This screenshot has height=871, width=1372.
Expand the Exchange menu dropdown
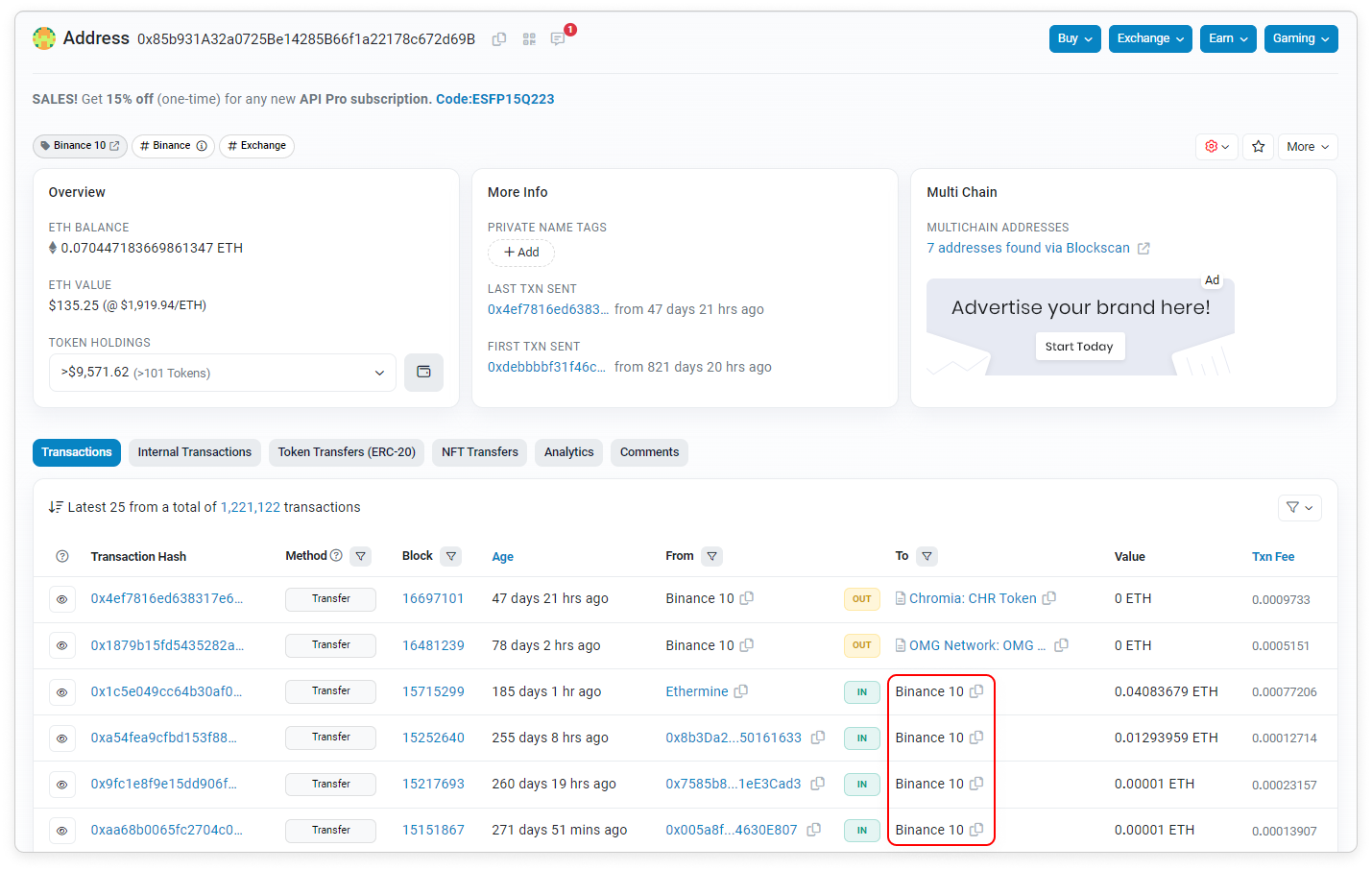(x=1149, y=38)
